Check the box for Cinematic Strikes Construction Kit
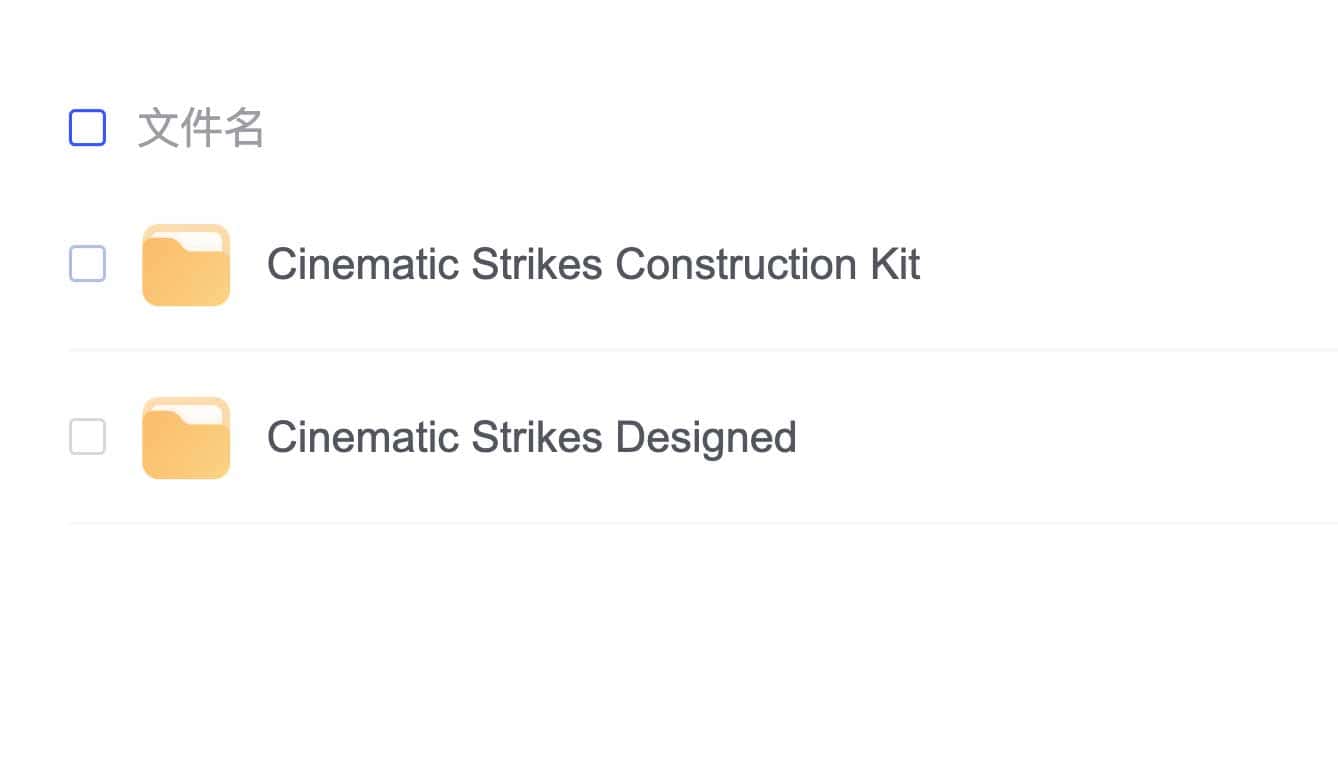The width and height of the screenshot is (1338, 780). (x=87, y=264)
